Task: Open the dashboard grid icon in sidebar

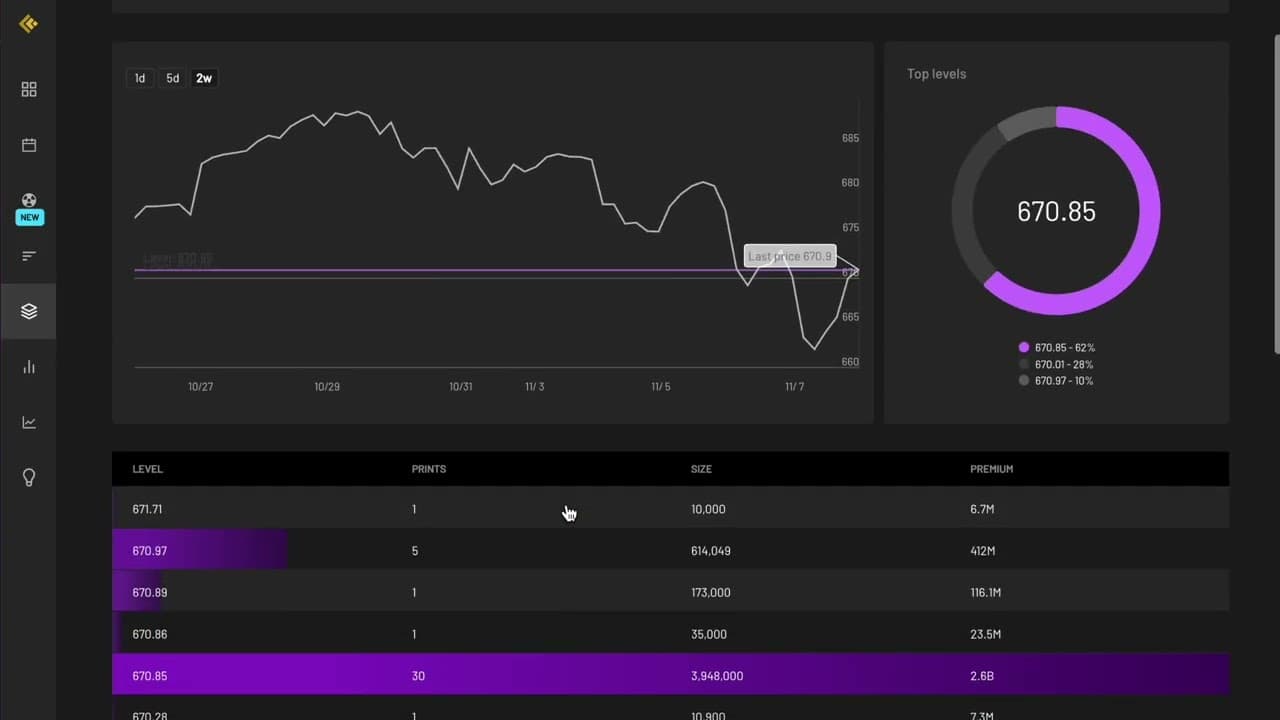Action: (29, 90)
